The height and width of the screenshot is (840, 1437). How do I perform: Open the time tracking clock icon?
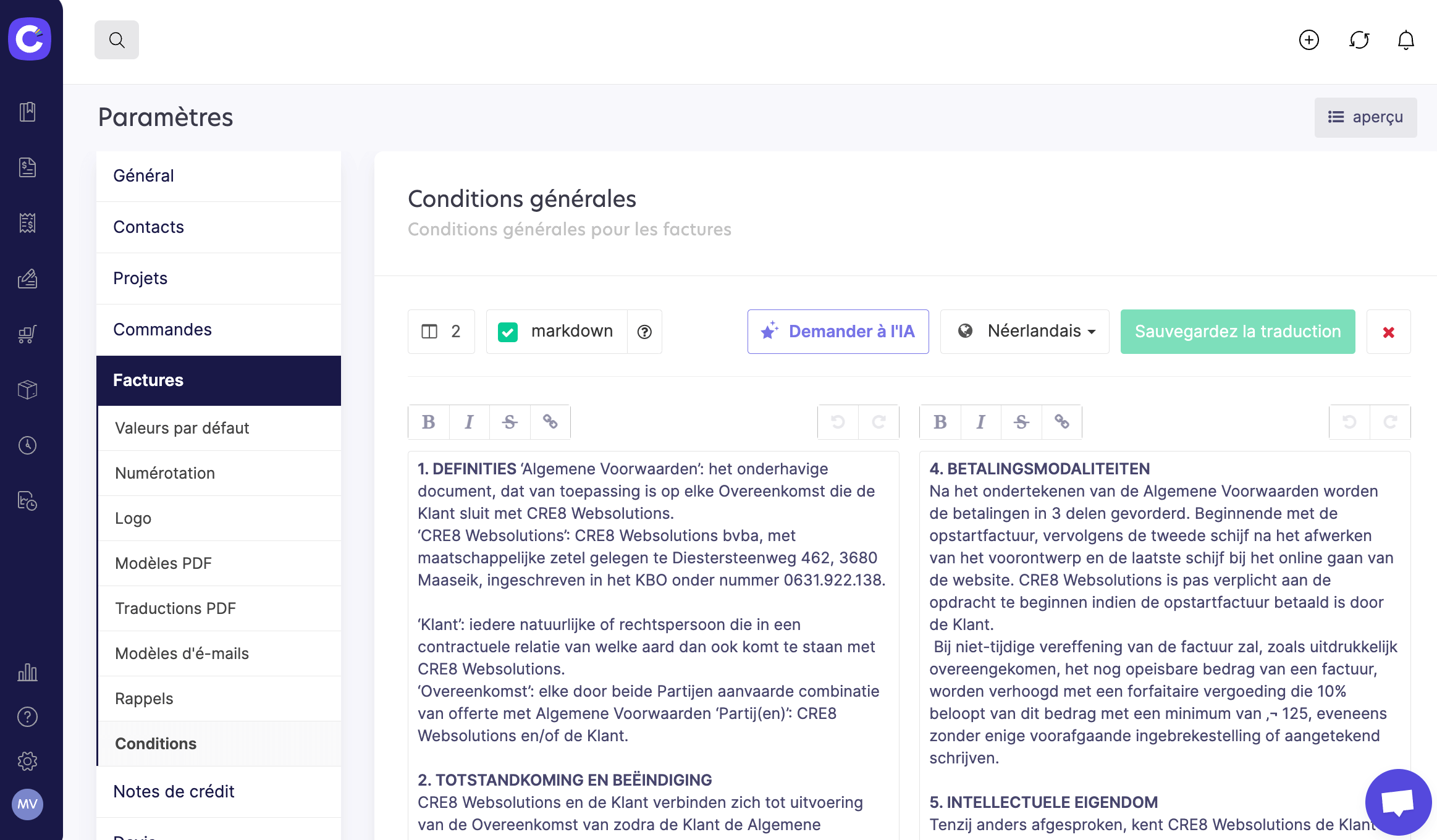click(28, 445)
